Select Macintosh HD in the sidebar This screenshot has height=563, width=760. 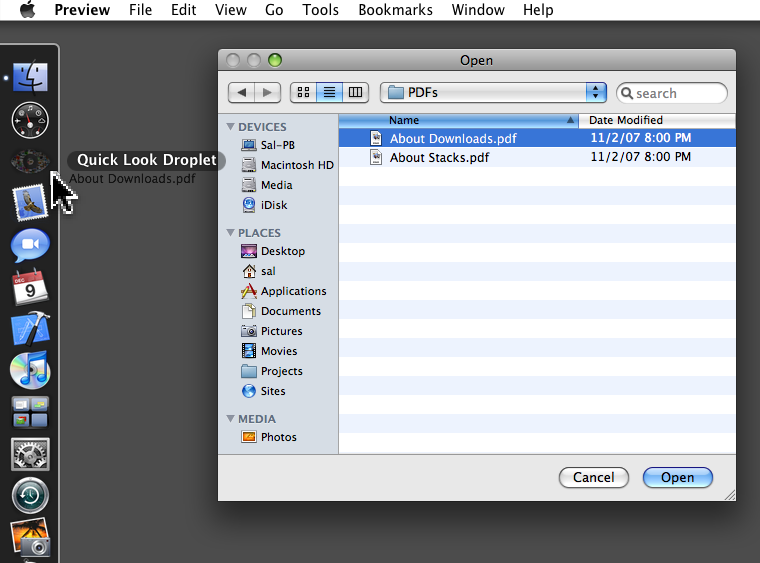pos(297,165)
